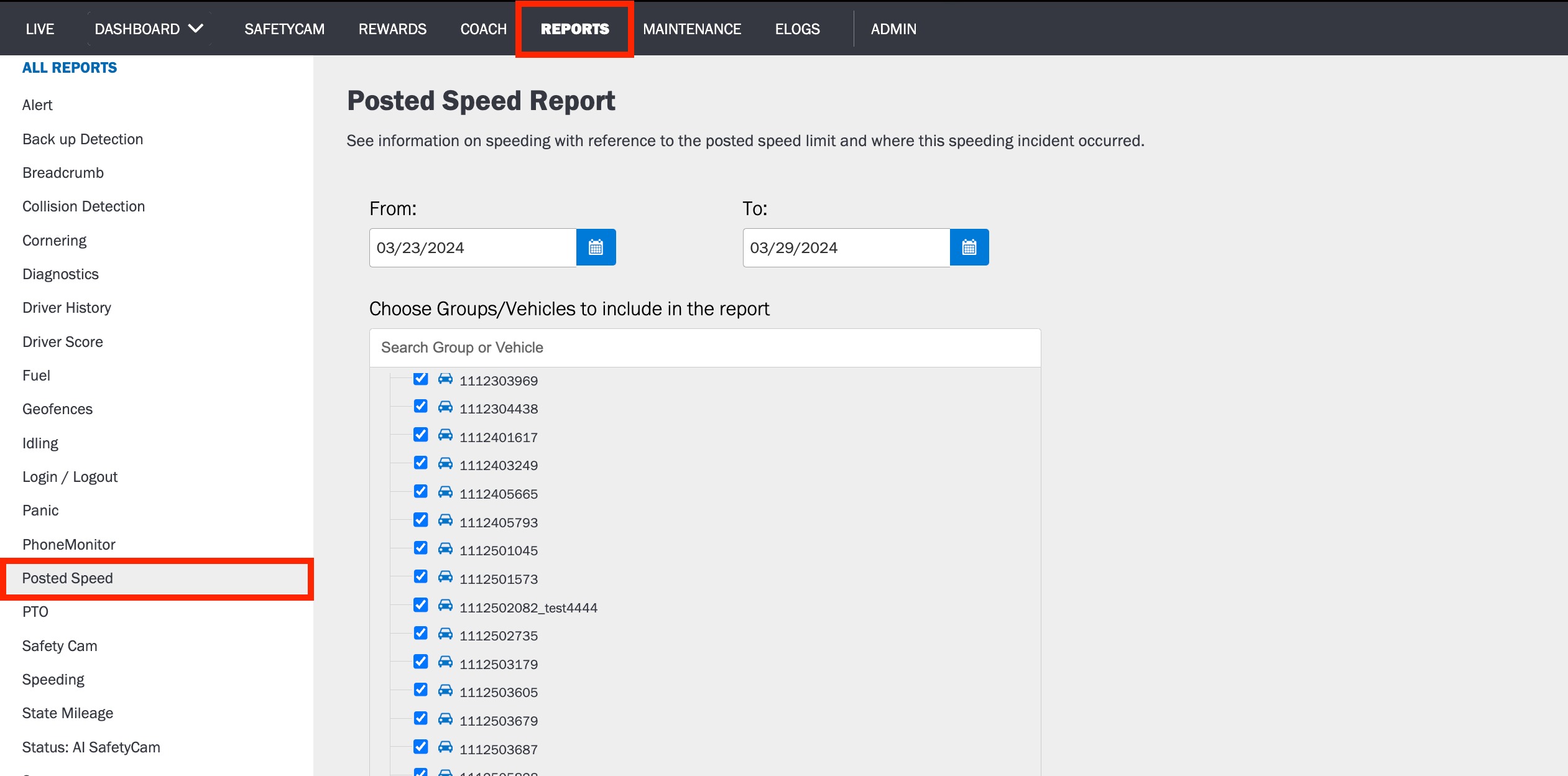The image size is (1568, 776).
Task: Open the From date calendar picker
Action: click(x=596, y=247)
